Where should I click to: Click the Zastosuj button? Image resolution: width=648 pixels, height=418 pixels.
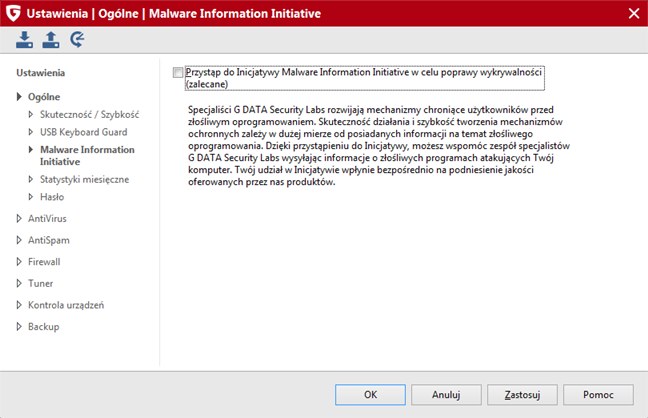pyautogui.click(x=522, y=395)
